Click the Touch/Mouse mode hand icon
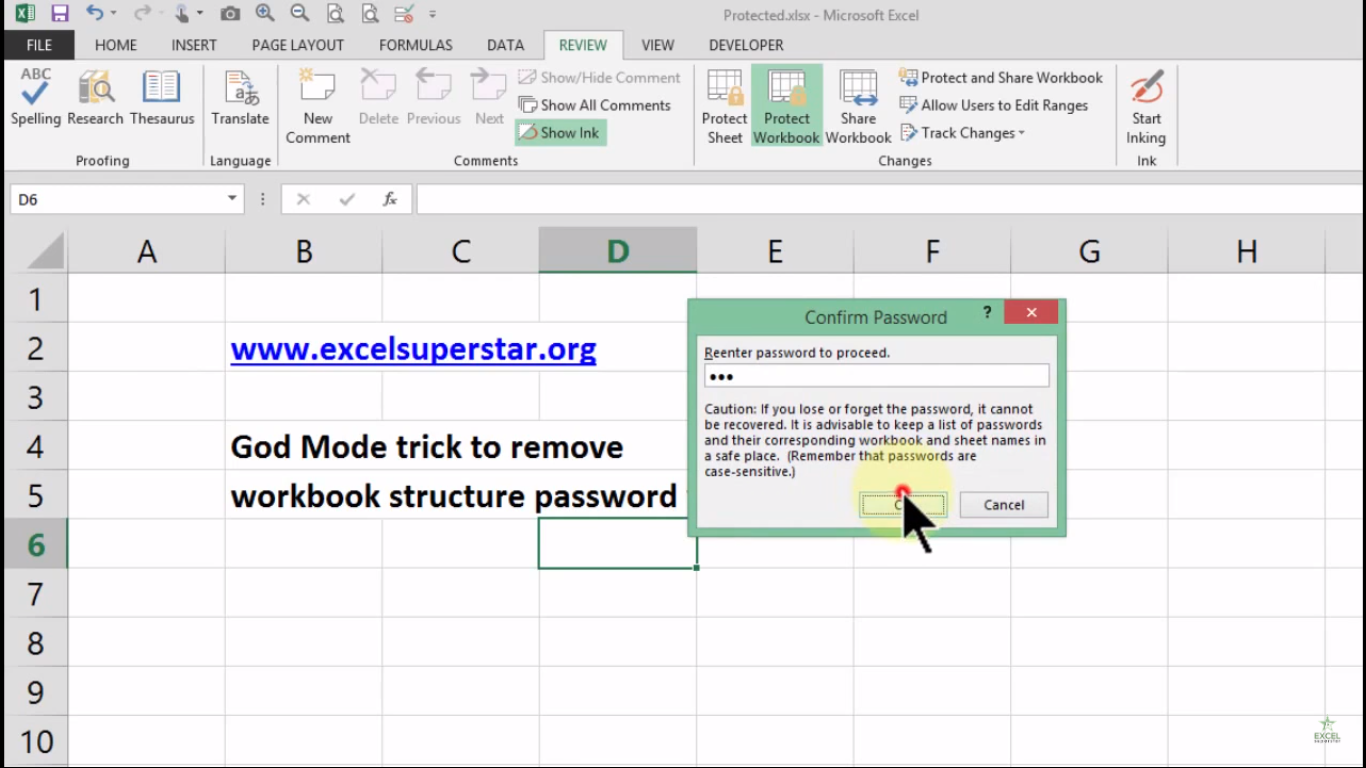 coord(183,14)
